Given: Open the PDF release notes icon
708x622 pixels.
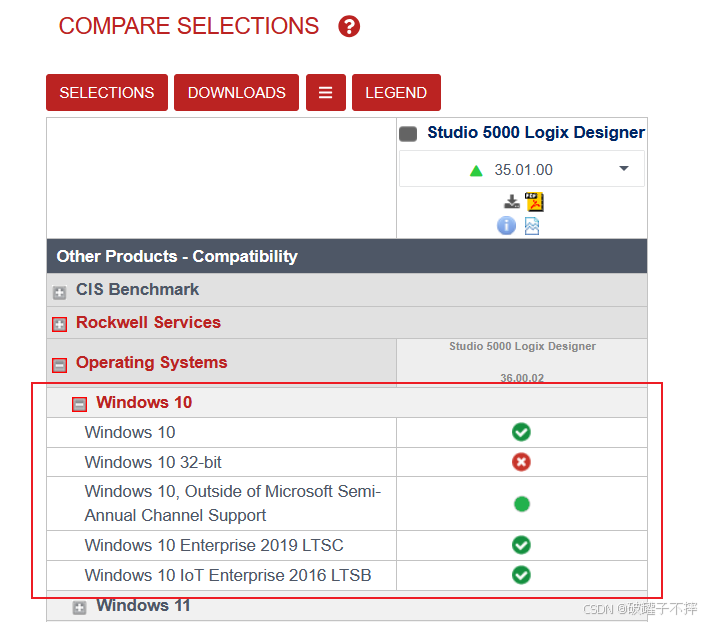Looking at the screenshot, I should (534, 201).
